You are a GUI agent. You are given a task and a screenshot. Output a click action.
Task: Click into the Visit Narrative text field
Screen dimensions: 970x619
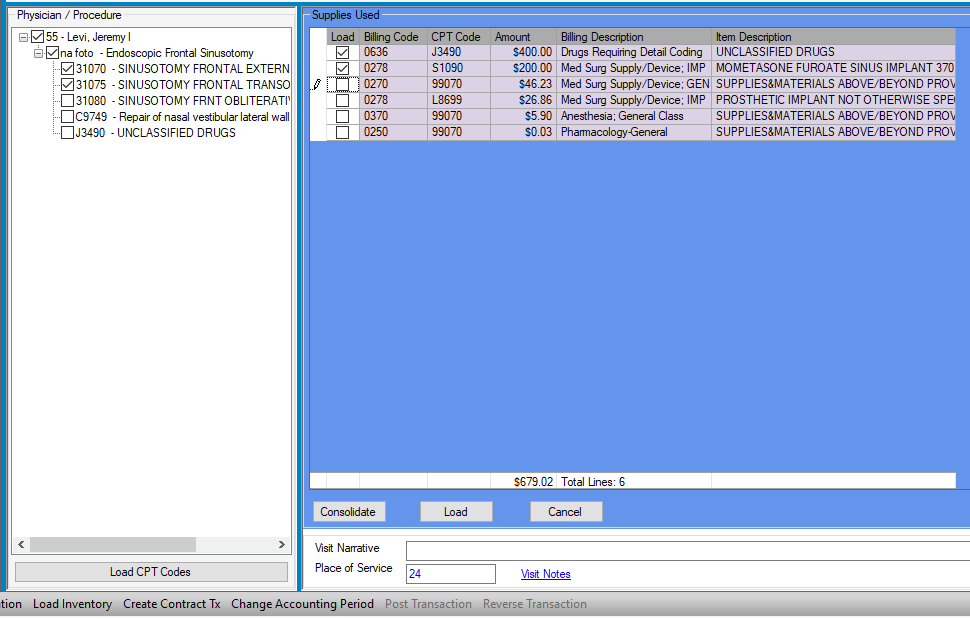(x=686, y=551)
